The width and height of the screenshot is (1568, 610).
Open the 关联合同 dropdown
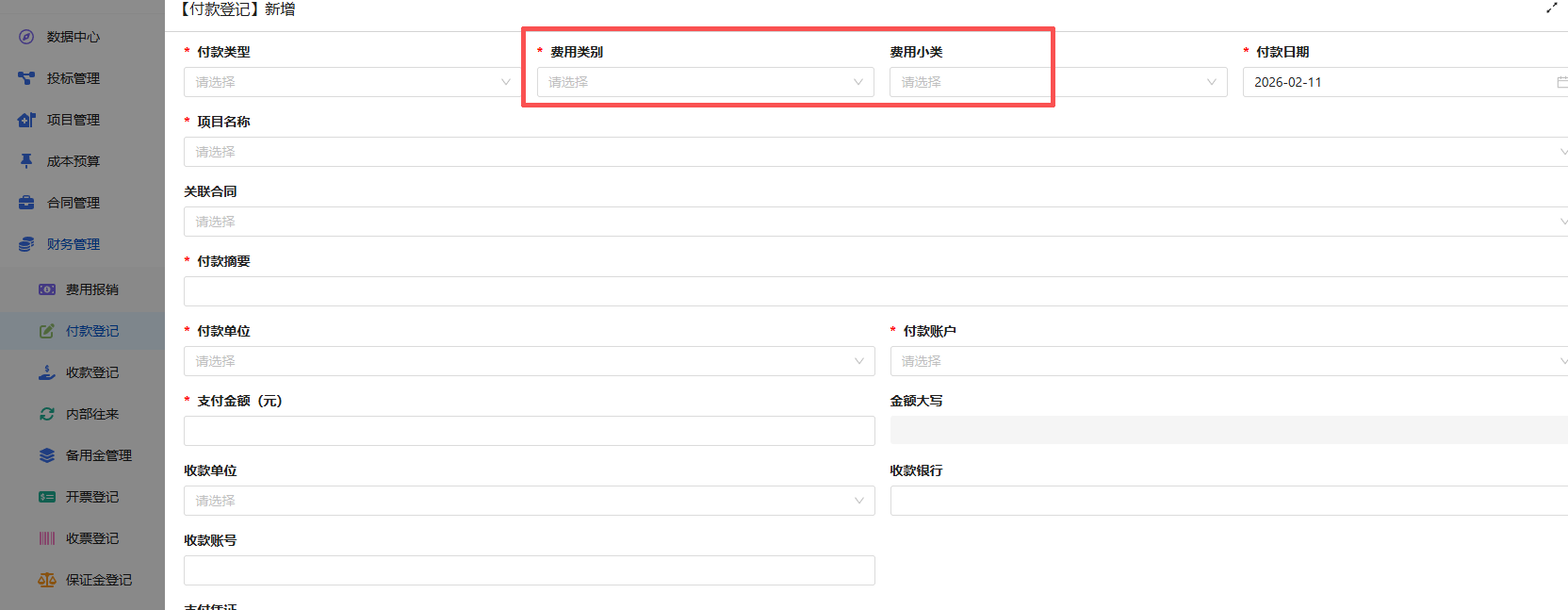875,222
